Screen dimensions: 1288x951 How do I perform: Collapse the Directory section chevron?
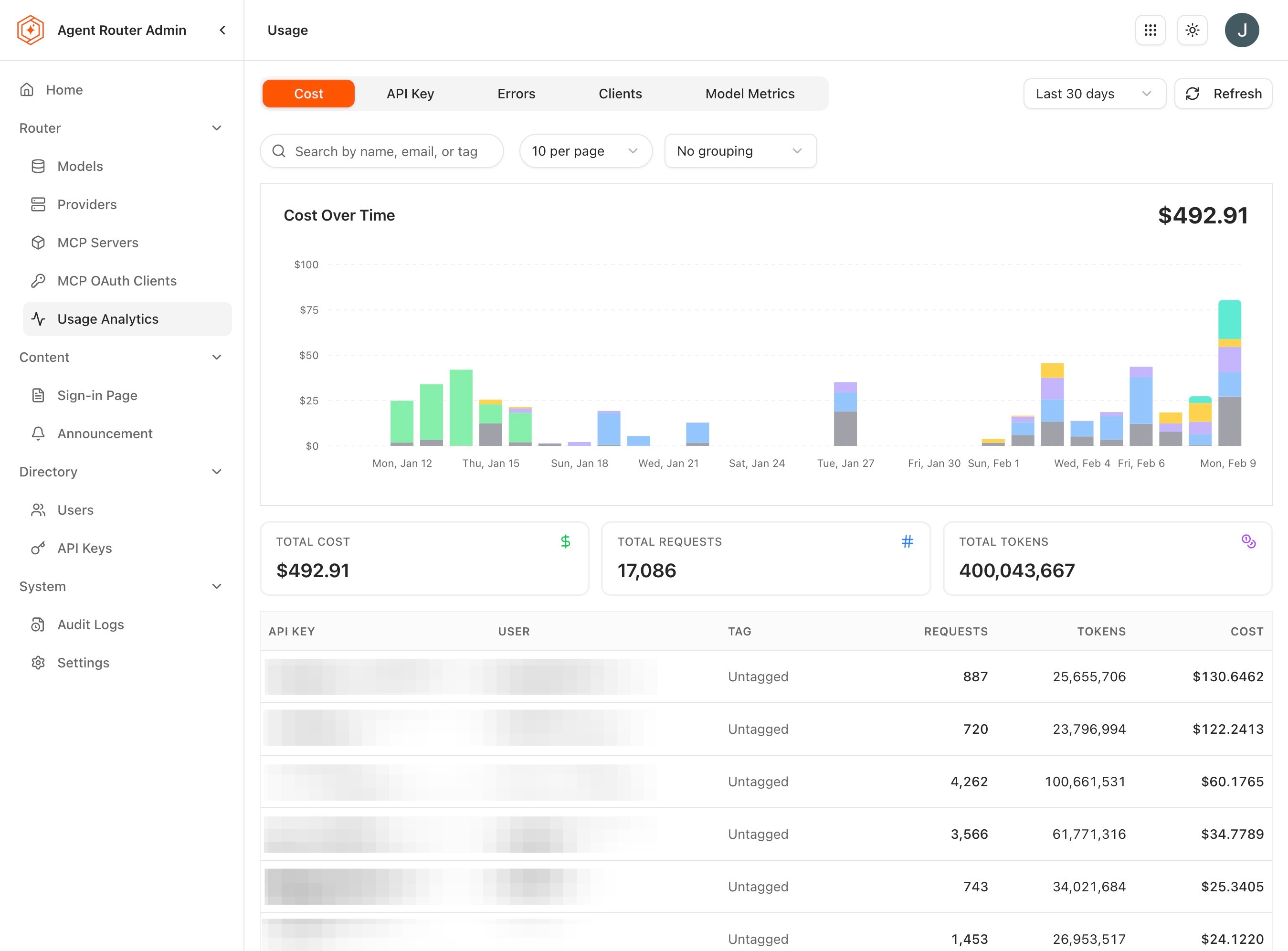pyautogui.click(x=216, y=472)
